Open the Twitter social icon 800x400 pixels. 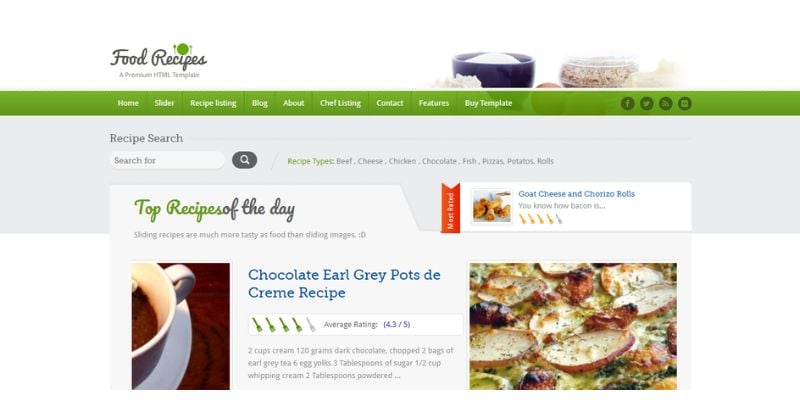646,104
